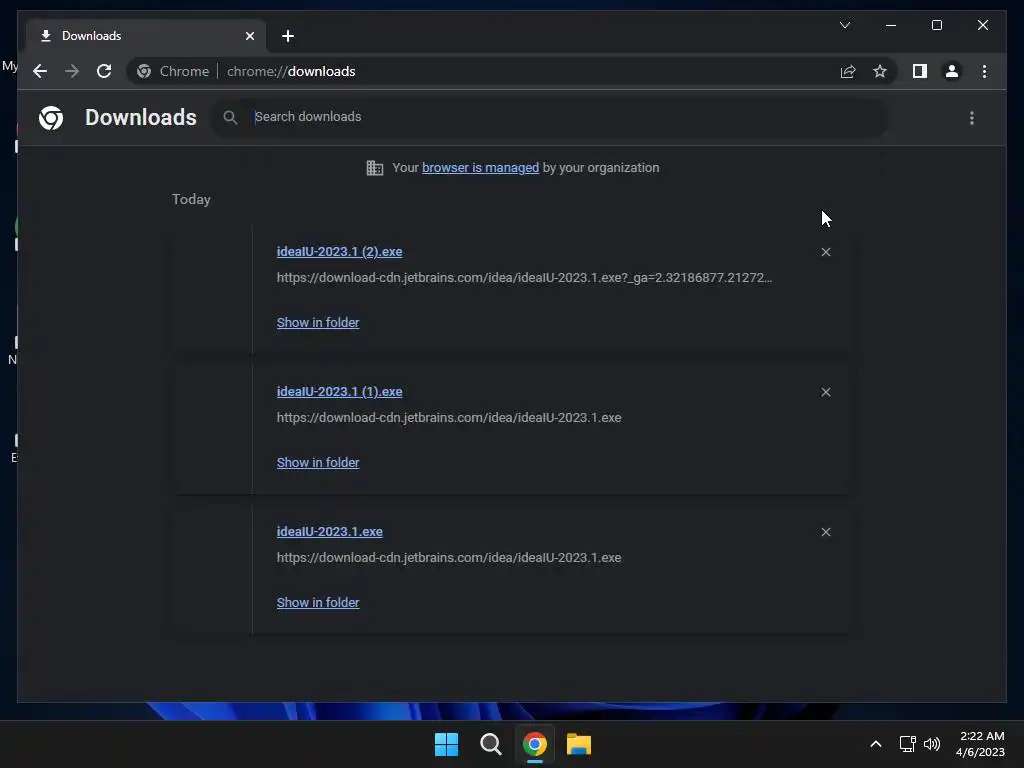Screen dimensions: 1024x768
Task: Click the magnifier icon in search downloads
Action: pos(230,118)
